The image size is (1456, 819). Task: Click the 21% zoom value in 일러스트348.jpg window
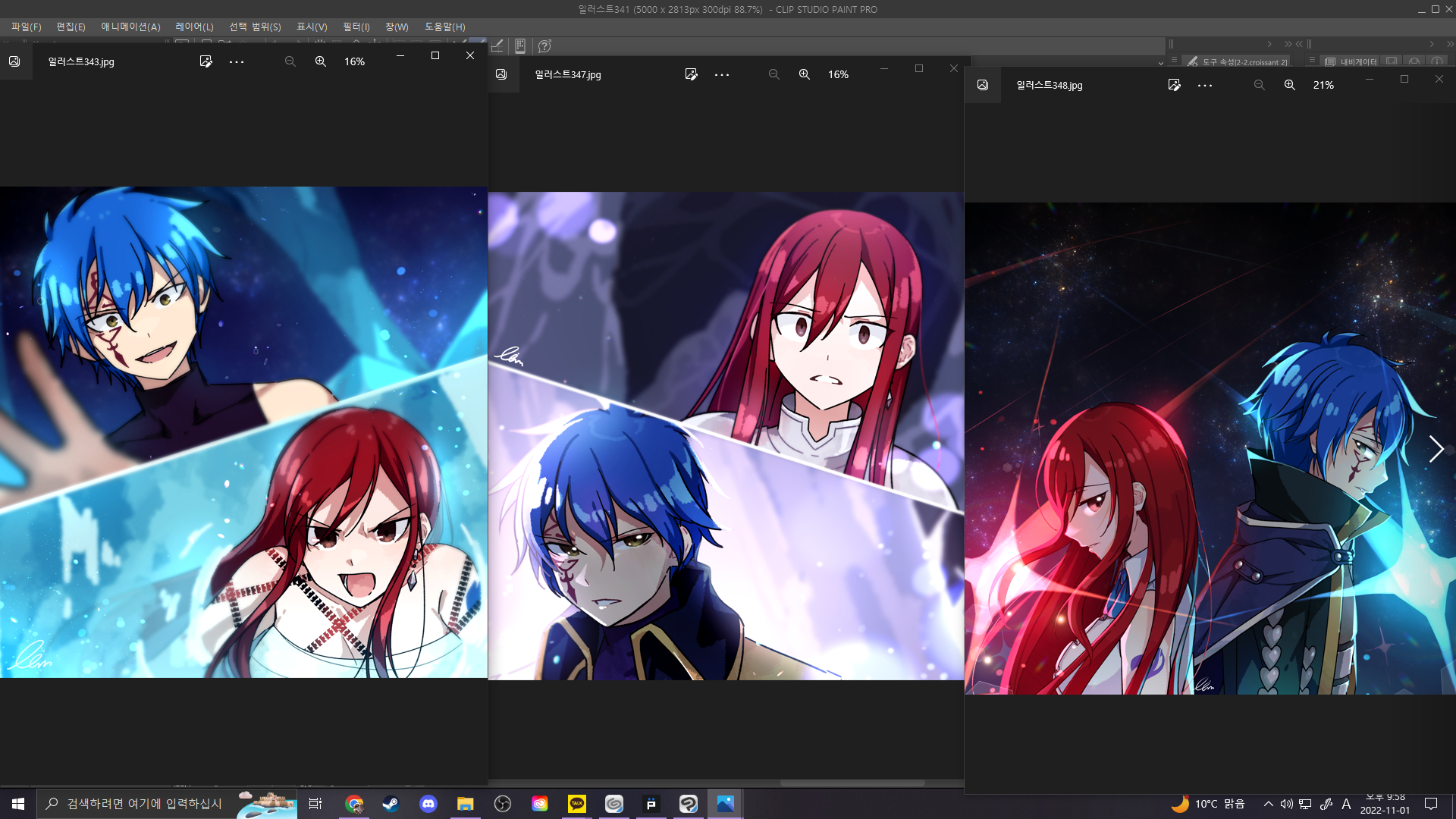tap(1323, 85)
